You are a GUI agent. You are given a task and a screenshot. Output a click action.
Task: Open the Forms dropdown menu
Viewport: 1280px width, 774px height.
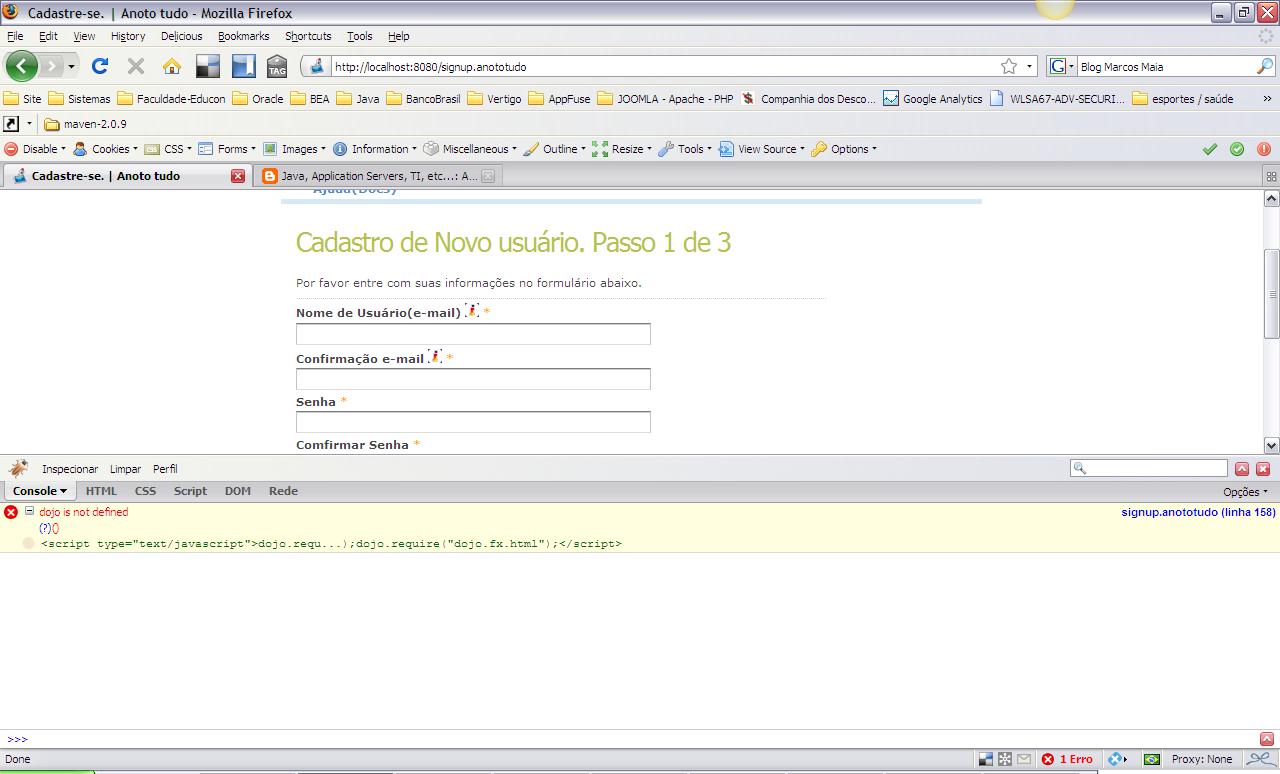[x=227, y=149]
